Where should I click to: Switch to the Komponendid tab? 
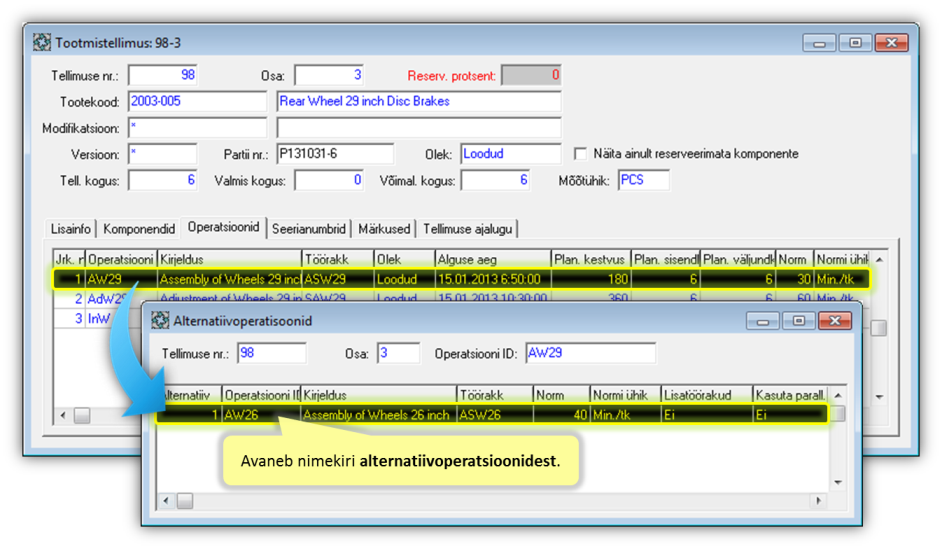[x=139, y=229]
